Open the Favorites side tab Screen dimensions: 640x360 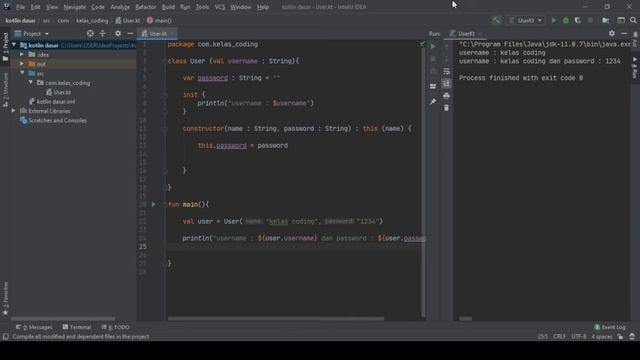point(5,298)
